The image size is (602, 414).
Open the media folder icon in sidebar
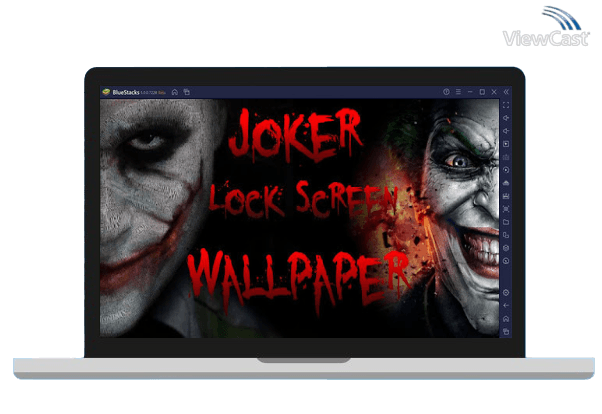[506, 222]
